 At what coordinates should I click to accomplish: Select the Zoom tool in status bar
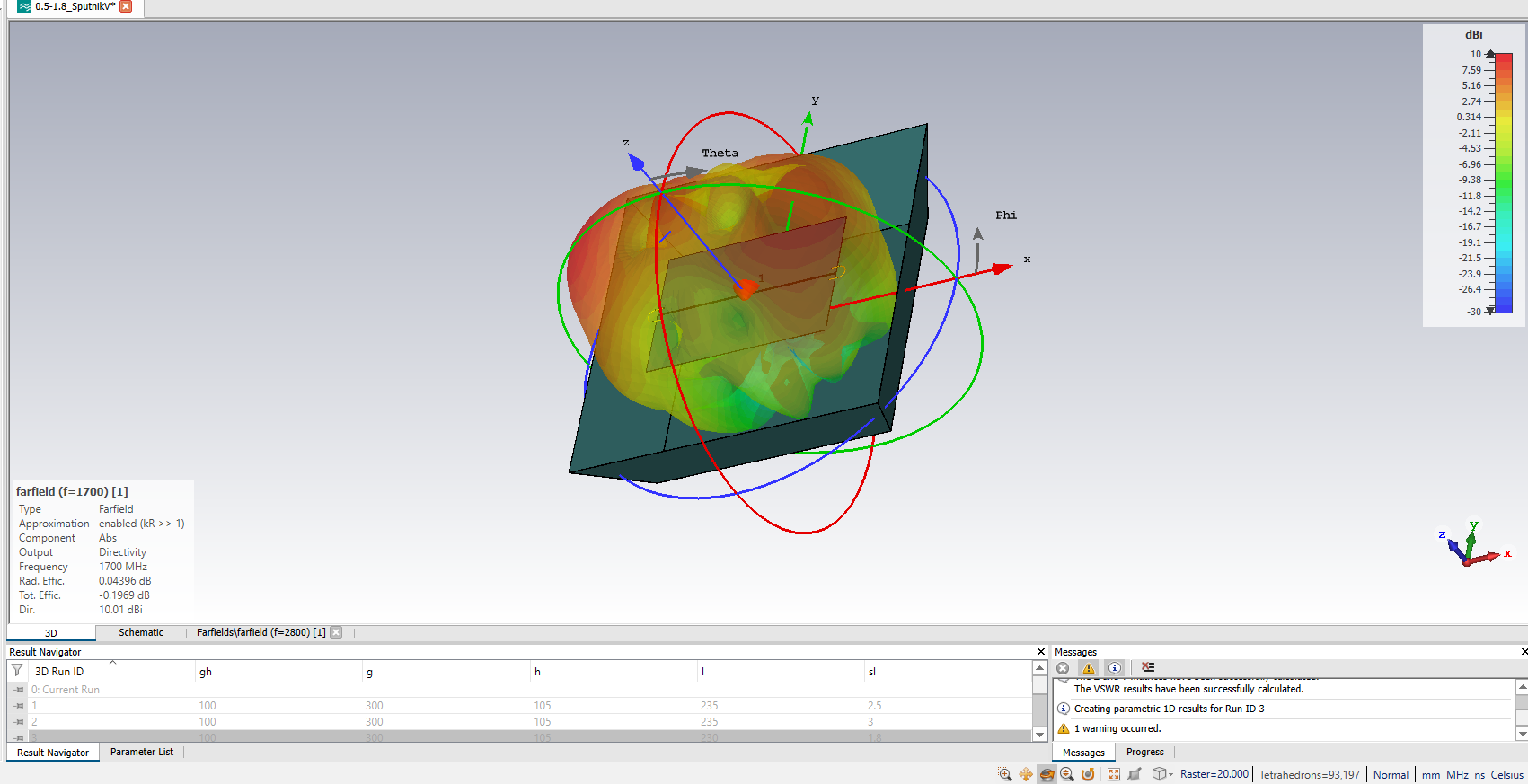1005,774
